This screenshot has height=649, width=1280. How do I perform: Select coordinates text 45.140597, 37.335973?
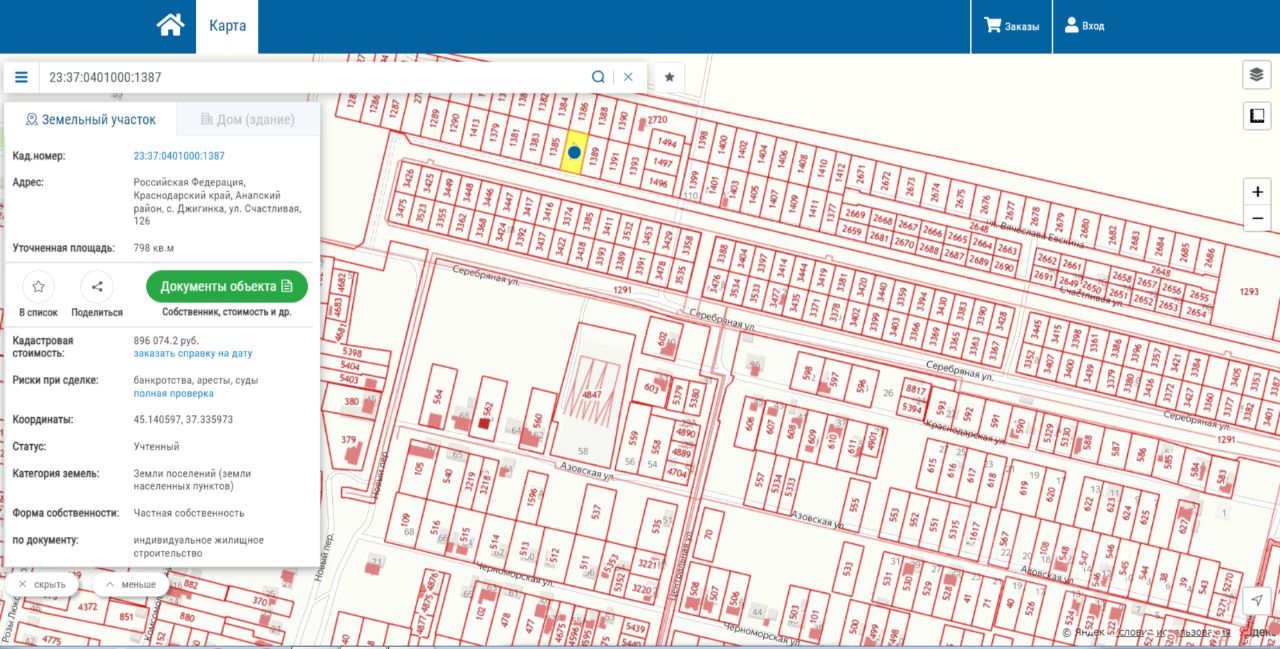[x=184, y=420]
